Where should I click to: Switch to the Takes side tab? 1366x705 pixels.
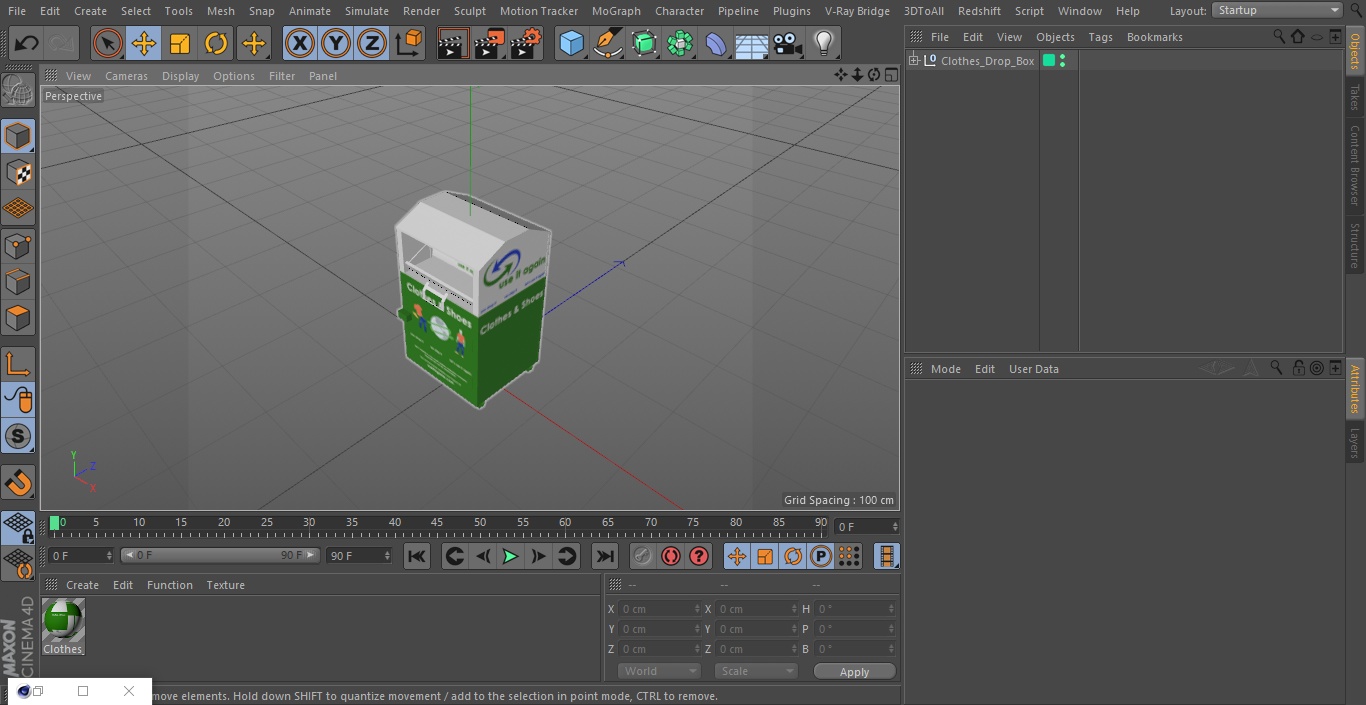(x=1355, y=97)
